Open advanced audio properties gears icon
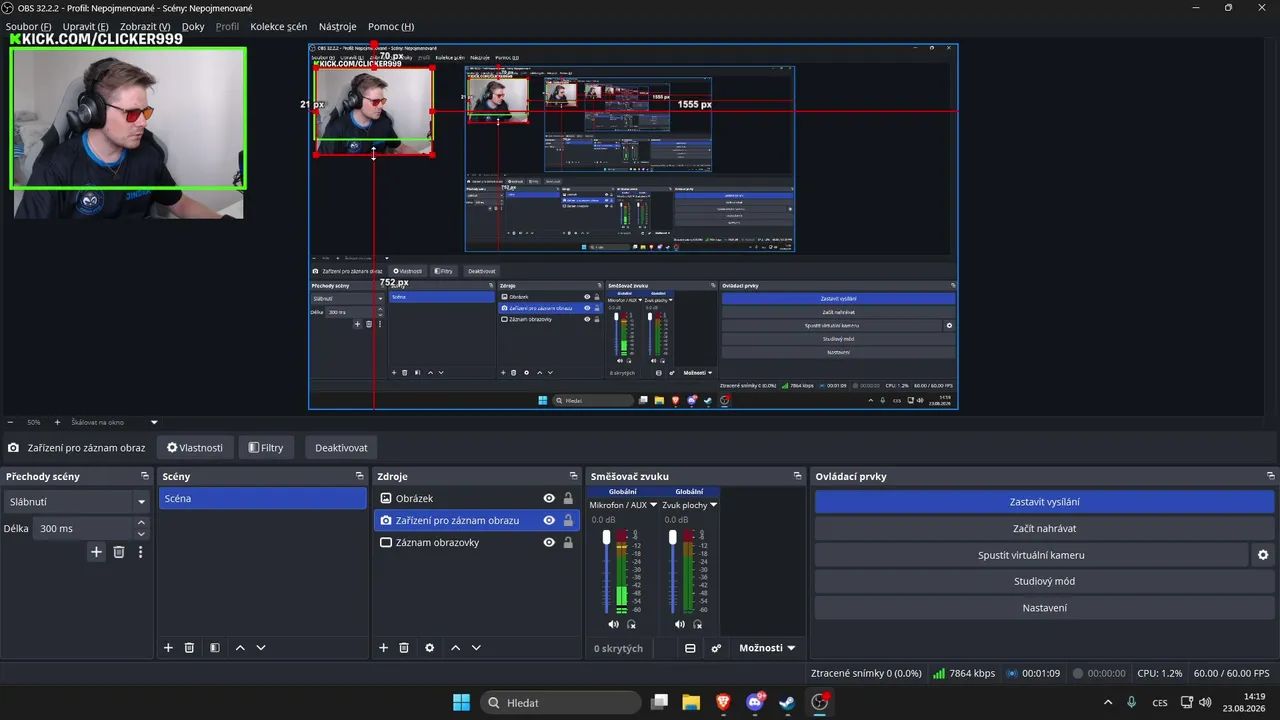The width and height of the screenshot is (1280, 720). pyautogui.click(x=716, y=648)
